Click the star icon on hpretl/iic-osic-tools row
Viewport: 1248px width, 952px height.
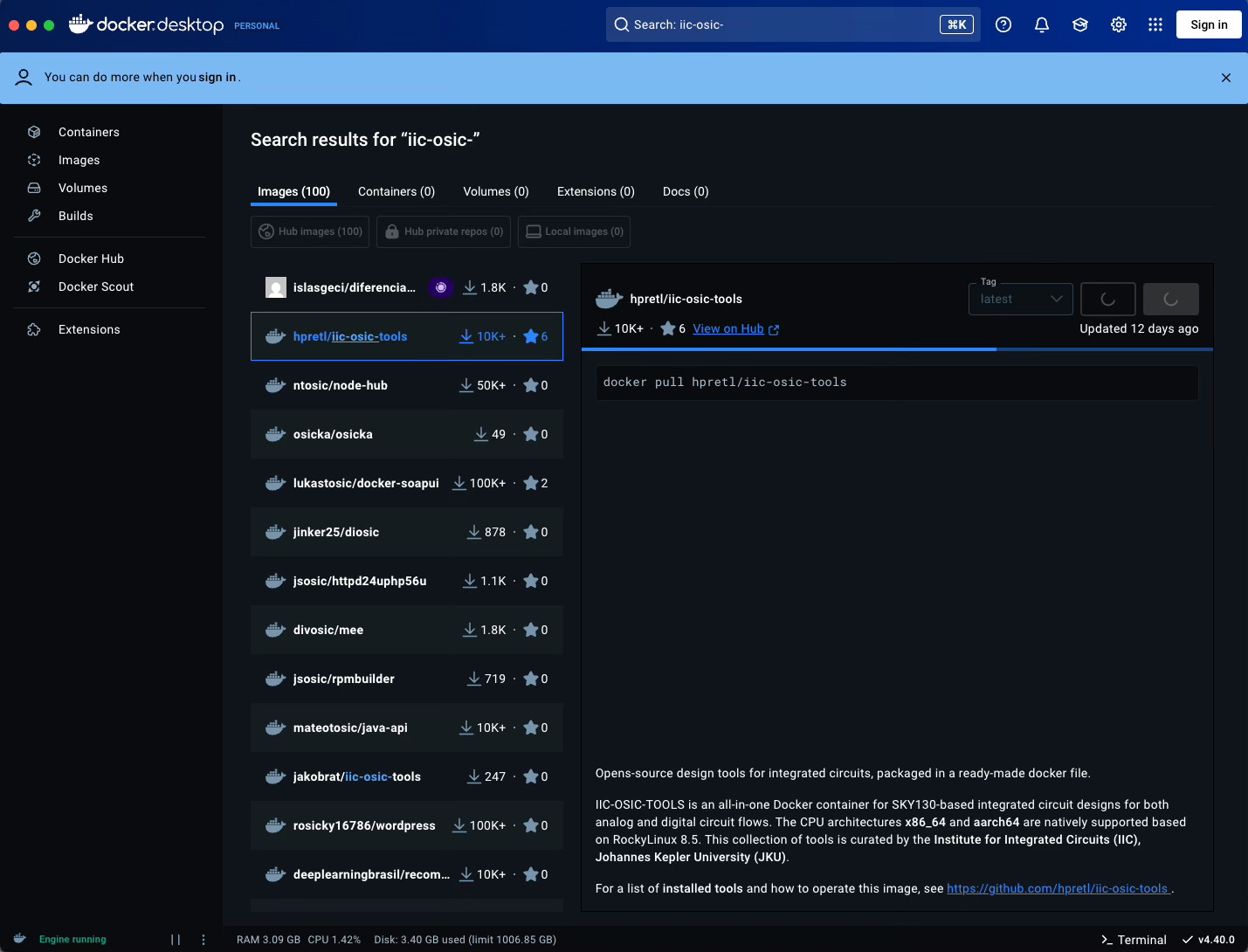pos(530,336)
